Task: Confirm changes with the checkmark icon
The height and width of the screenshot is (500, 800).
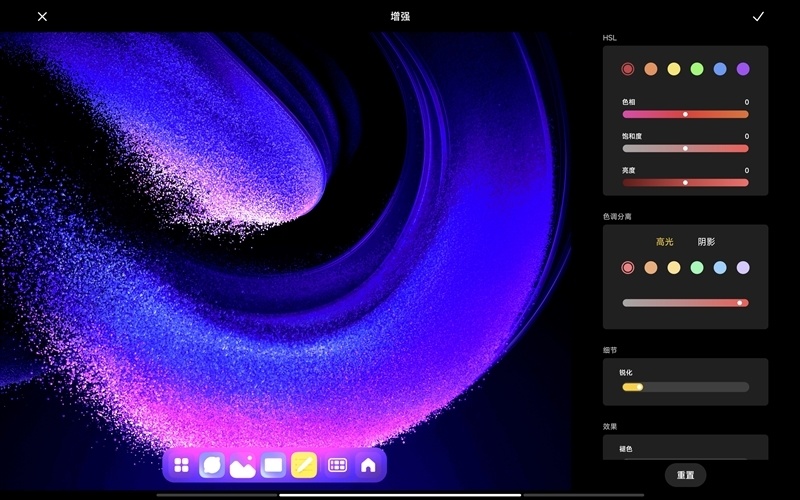Action: coord(758,17)
